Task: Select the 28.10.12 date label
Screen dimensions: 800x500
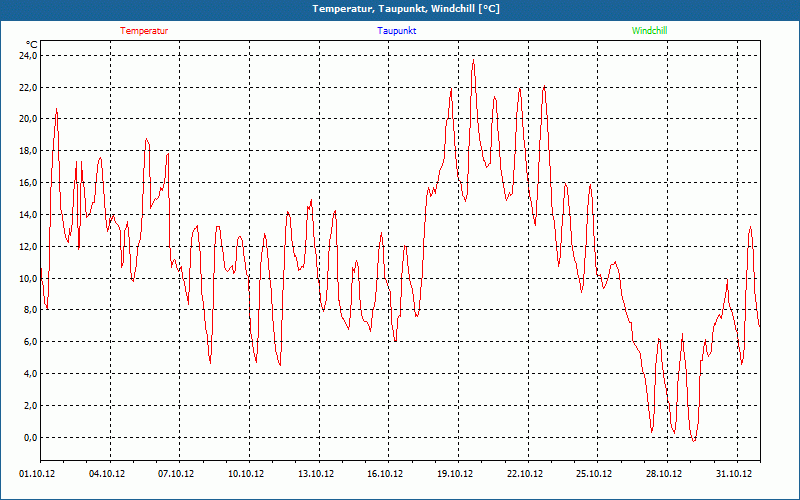Action: (x=664, y=474)
